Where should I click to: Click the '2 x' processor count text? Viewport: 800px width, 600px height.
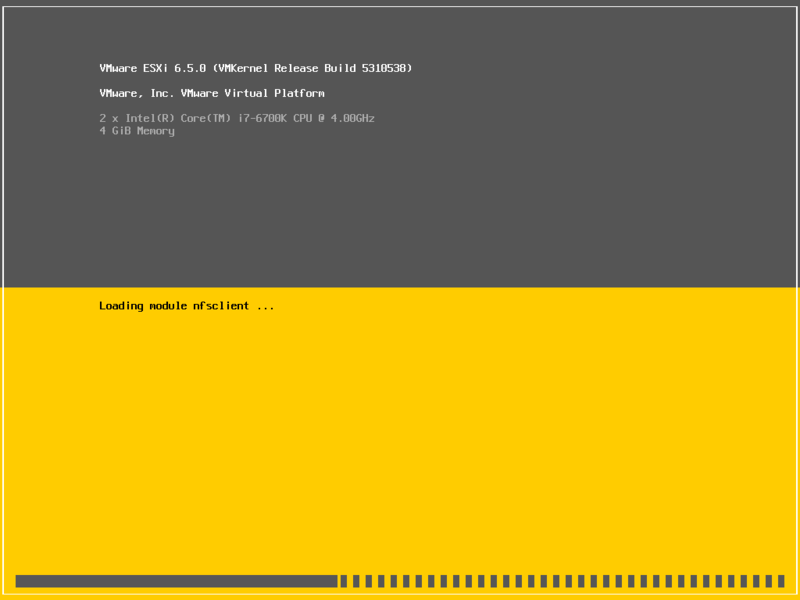click(109, 118)
